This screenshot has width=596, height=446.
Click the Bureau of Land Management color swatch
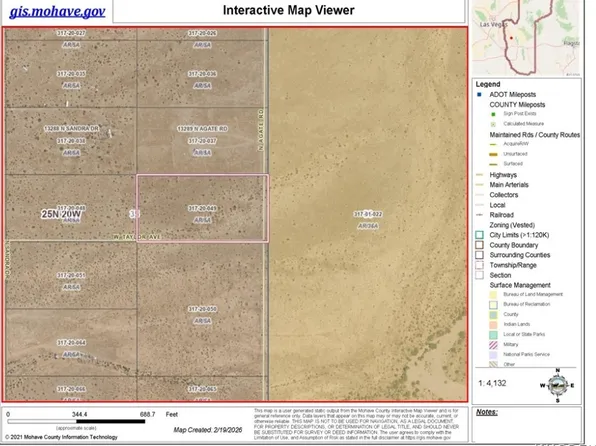coord(493,295)
